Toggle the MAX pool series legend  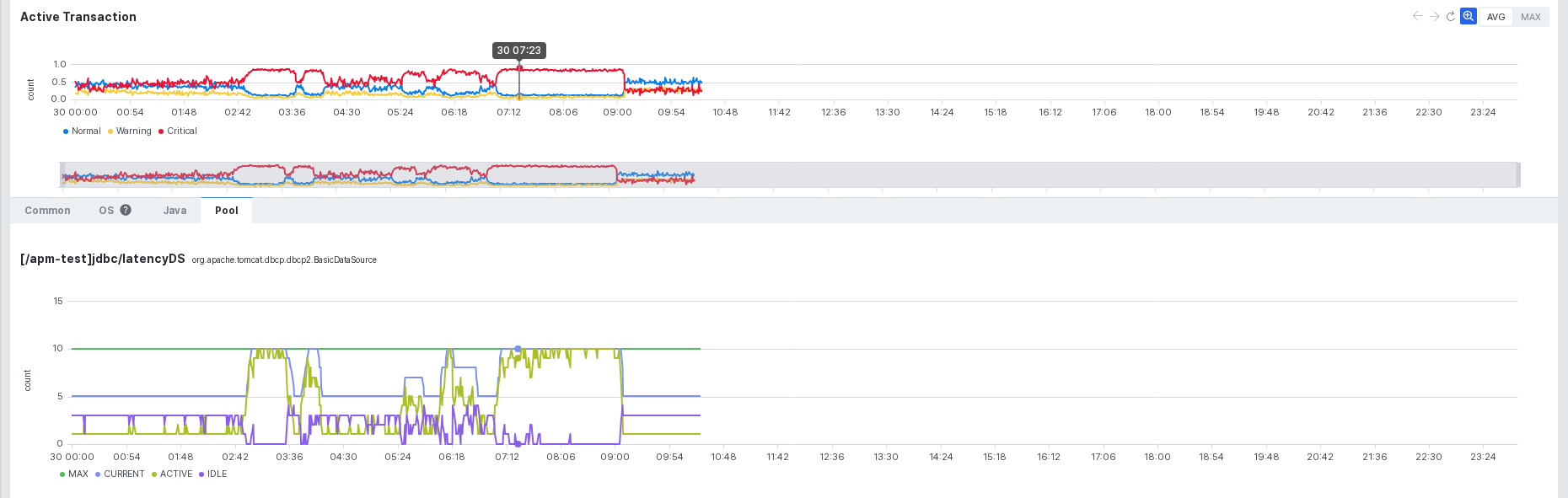coord(74,474)
